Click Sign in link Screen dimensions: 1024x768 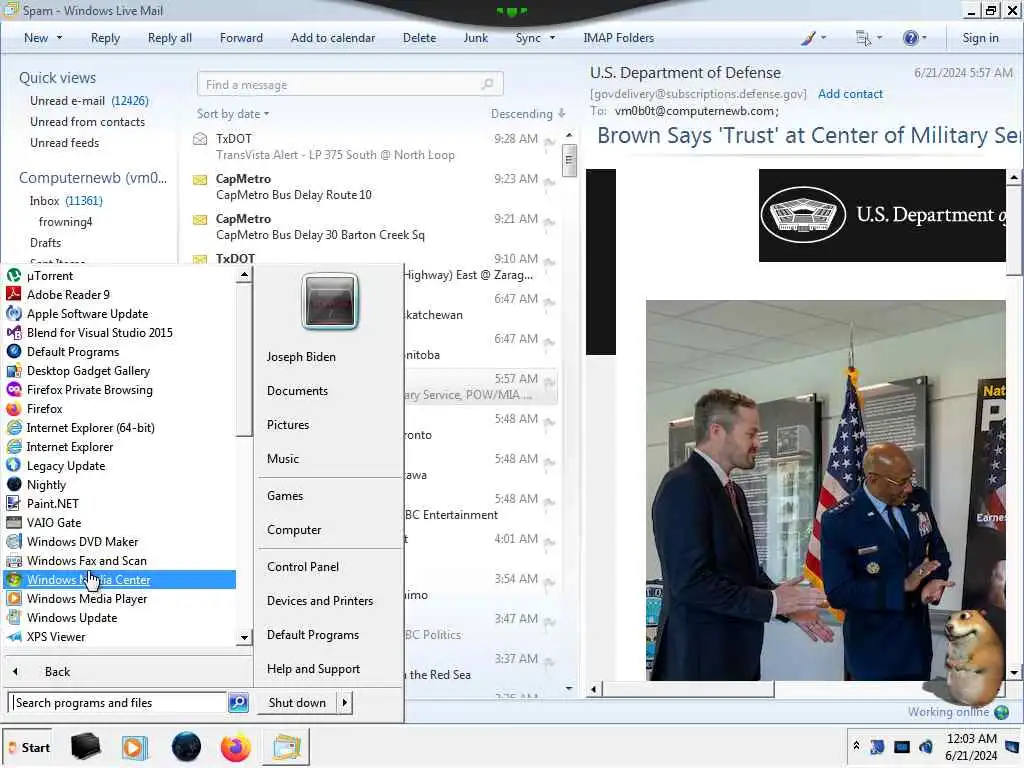(980, 38)
